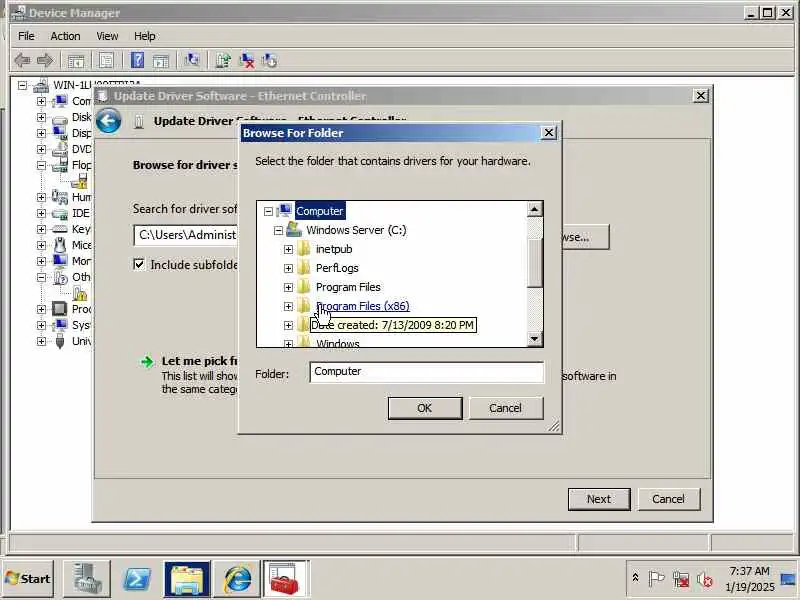Expand the Program Files folder
Image resolution: width=800 pixels, height=600 pixels.
(288, 287)
